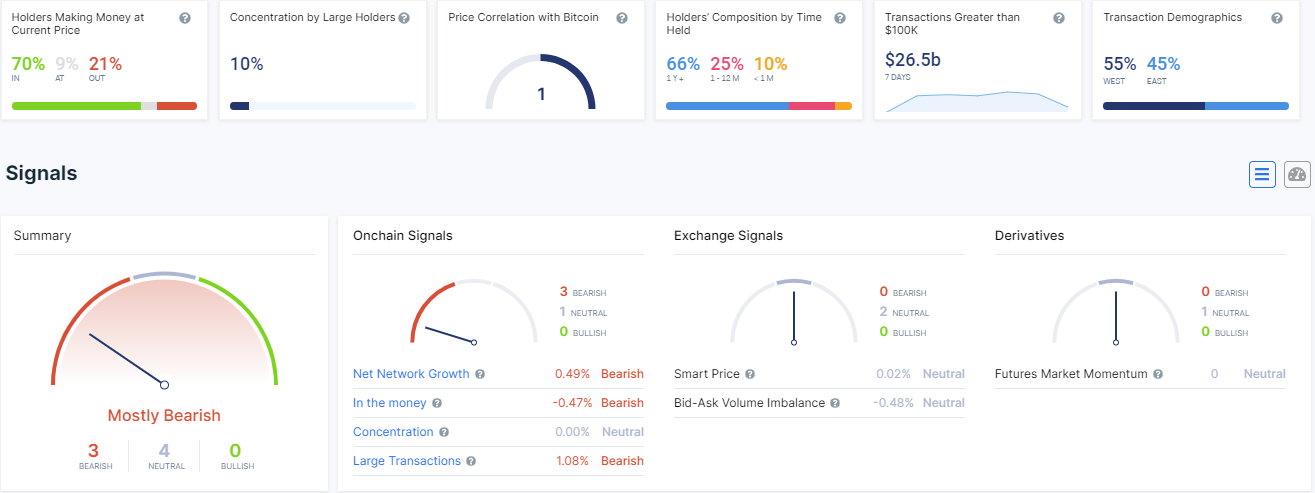Click help icon beside Concentration by Large Holders

coord(404,18)
